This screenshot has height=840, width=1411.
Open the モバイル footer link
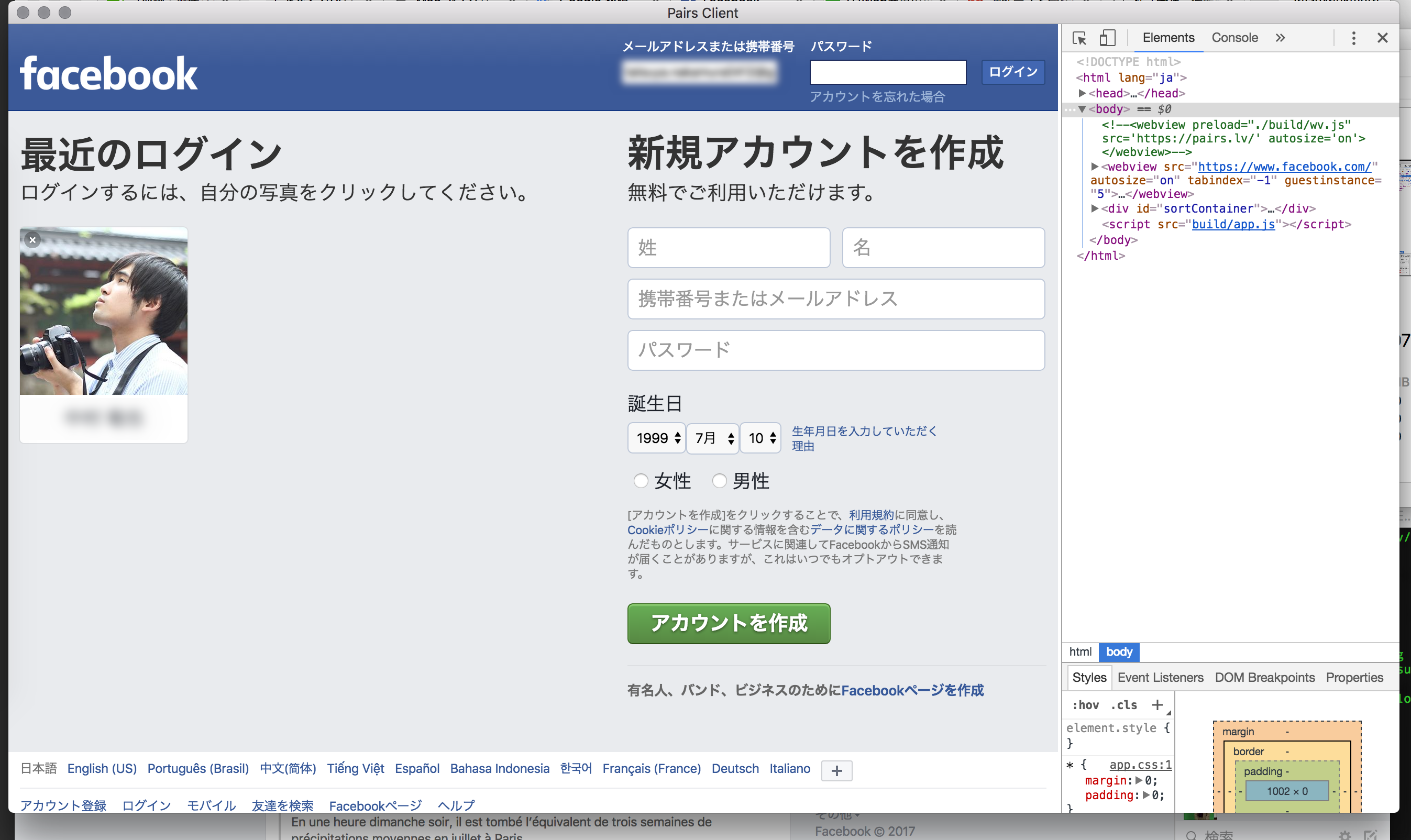tap(211, 805)
